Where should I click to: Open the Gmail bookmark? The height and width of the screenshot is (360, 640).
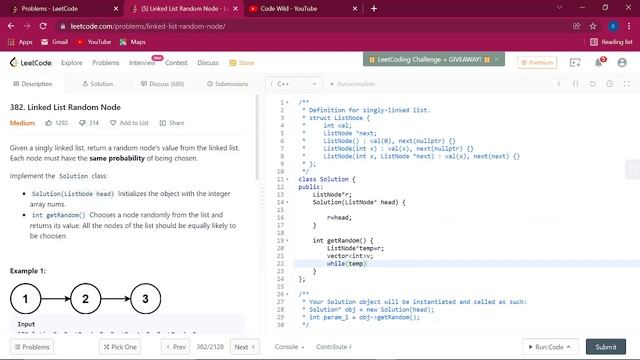tap(55, 42)
